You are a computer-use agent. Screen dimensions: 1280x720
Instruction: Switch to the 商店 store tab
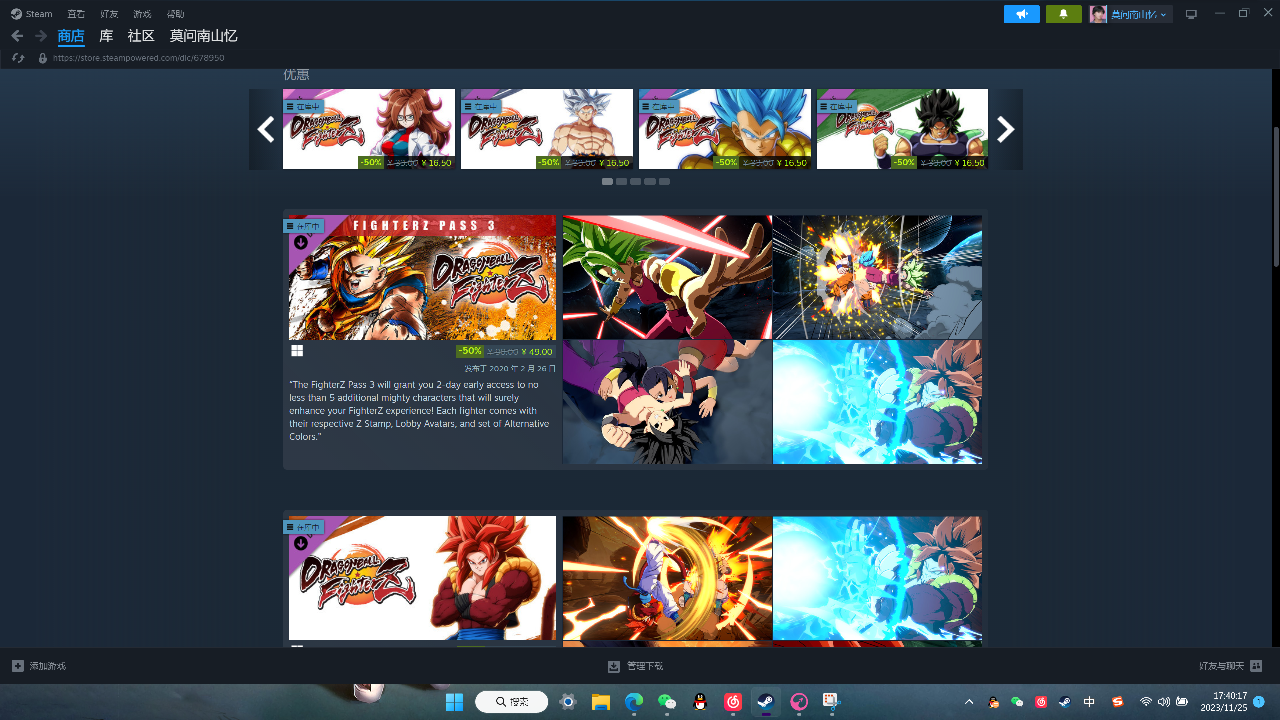(x=71, y=36)
